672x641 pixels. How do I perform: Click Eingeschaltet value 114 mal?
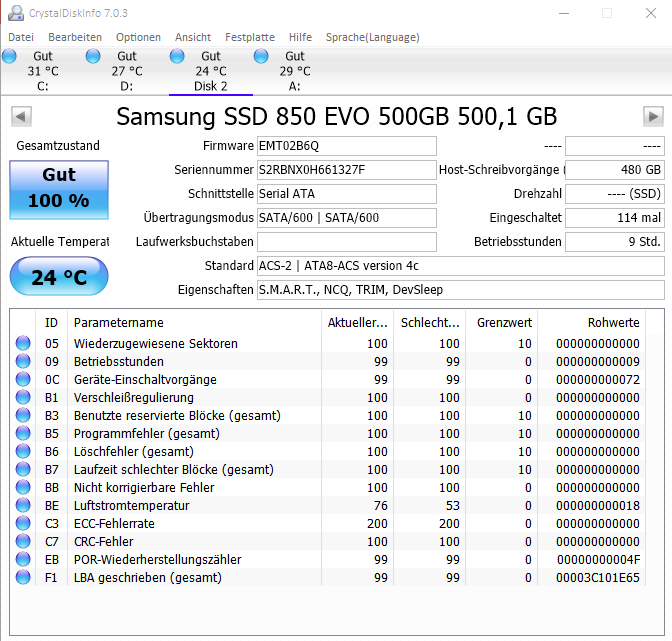[x=615, y=218]
